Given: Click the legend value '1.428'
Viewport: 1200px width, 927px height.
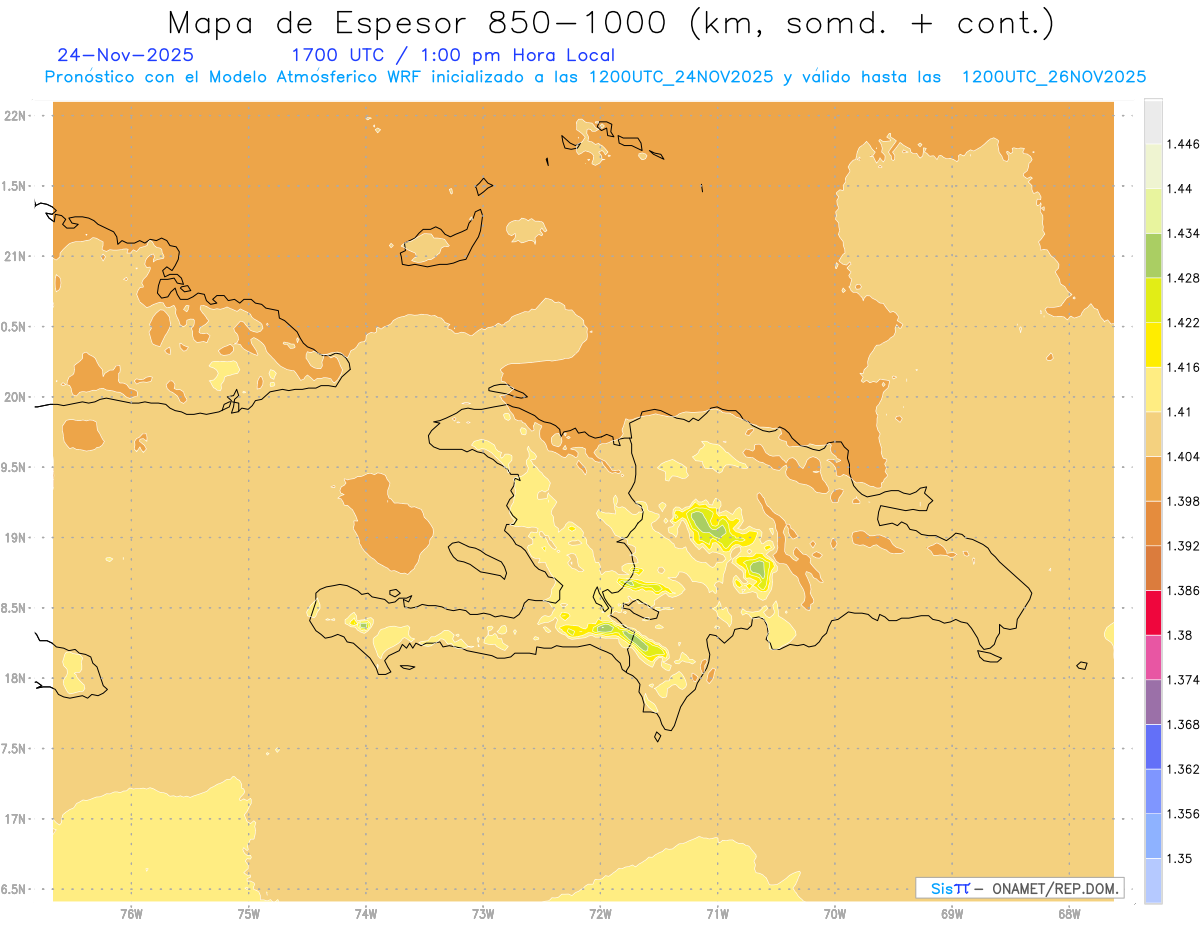Looking at the screenshot, I should (1185, 278).
